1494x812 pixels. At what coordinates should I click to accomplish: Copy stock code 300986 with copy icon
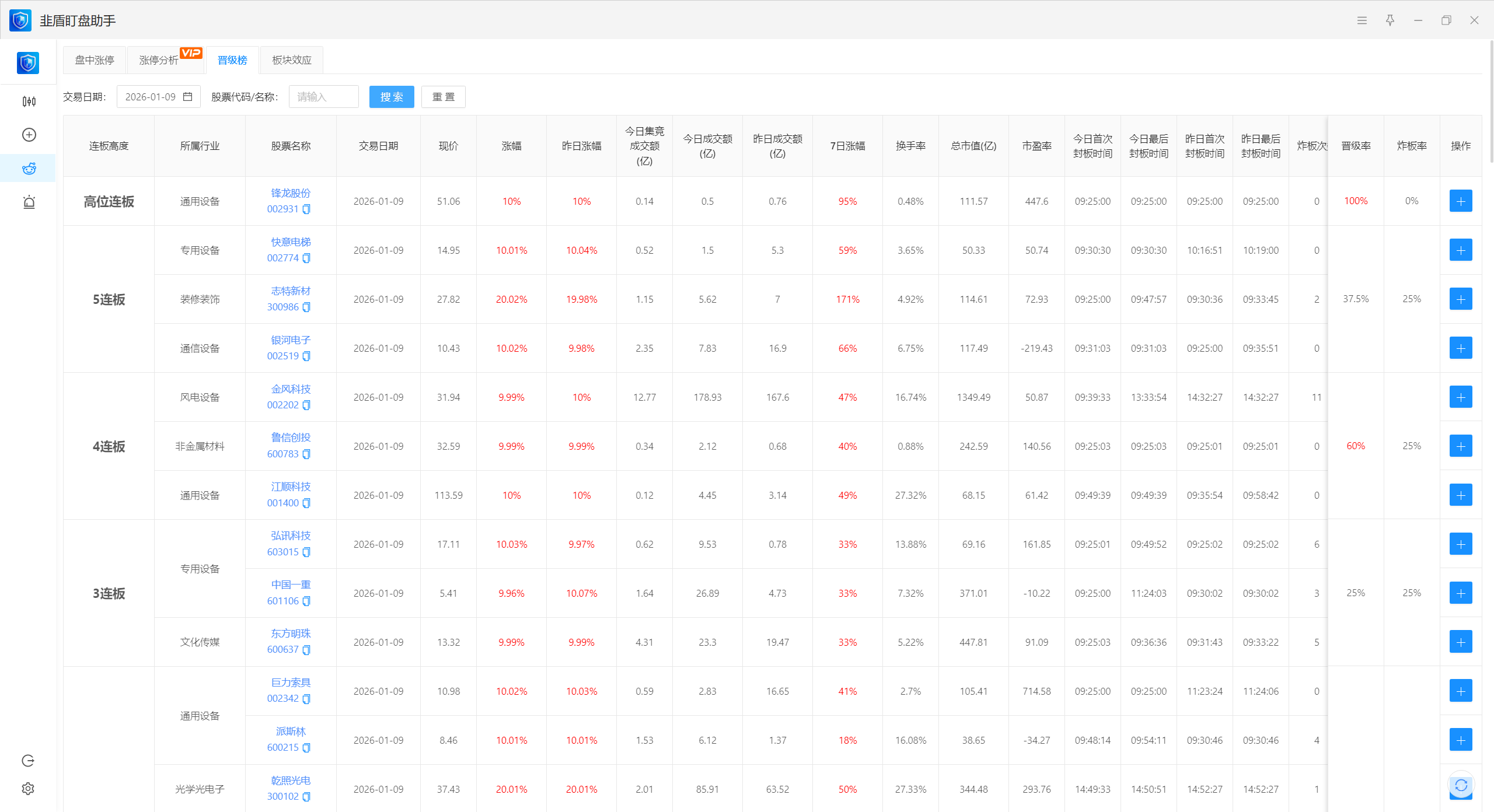306,307
